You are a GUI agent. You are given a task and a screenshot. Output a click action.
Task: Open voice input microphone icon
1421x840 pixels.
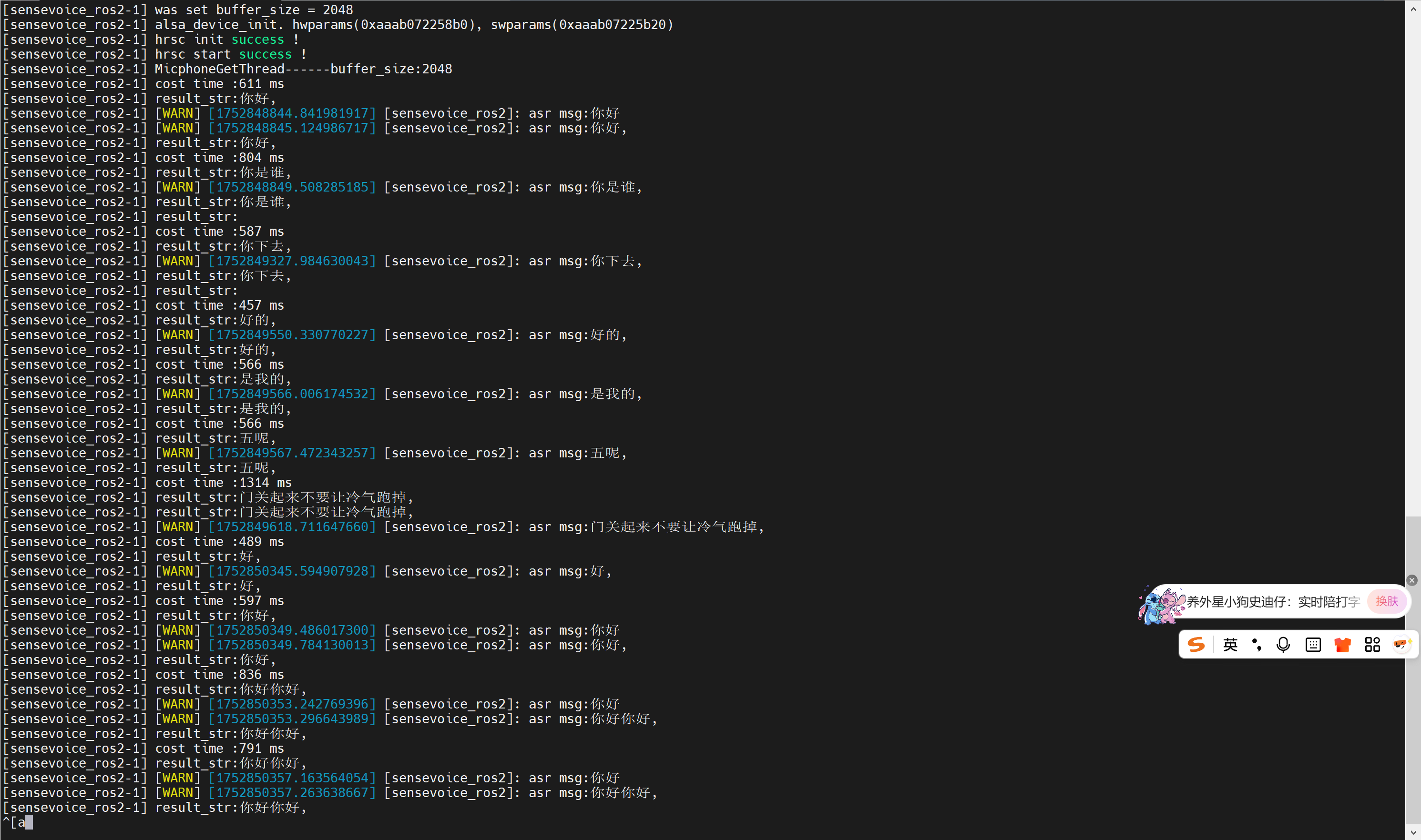[x=1283, y=645]
